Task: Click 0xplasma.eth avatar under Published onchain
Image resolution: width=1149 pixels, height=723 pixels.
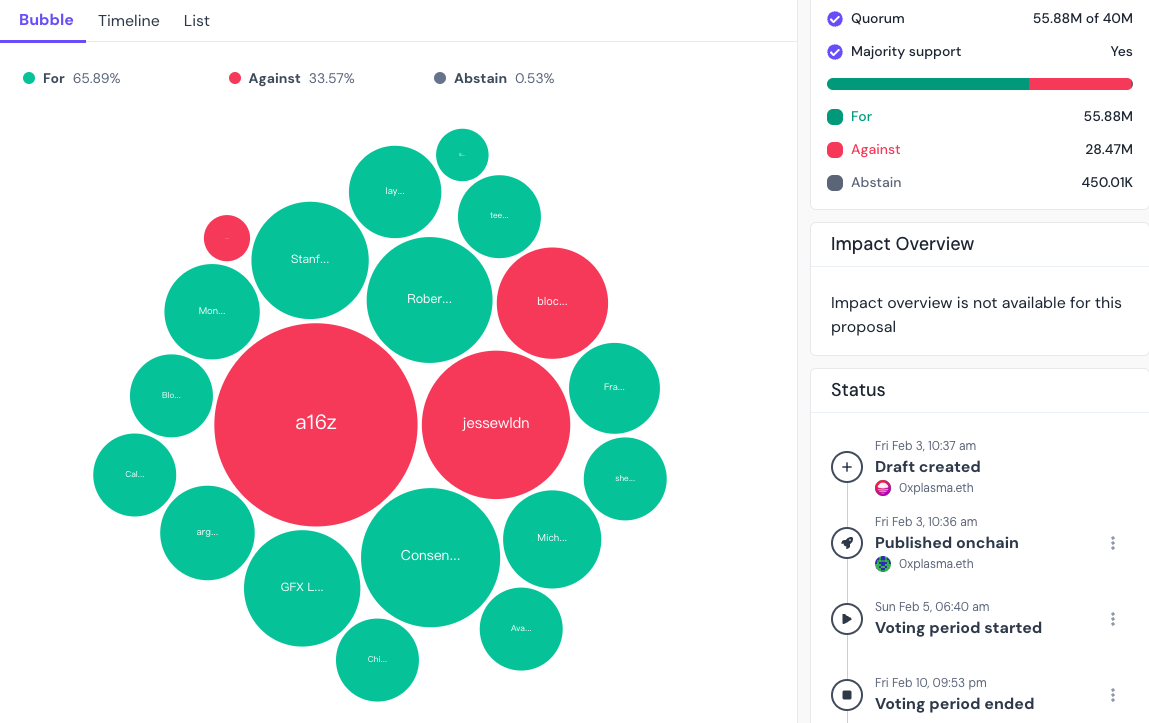Action: pos(883,564)
